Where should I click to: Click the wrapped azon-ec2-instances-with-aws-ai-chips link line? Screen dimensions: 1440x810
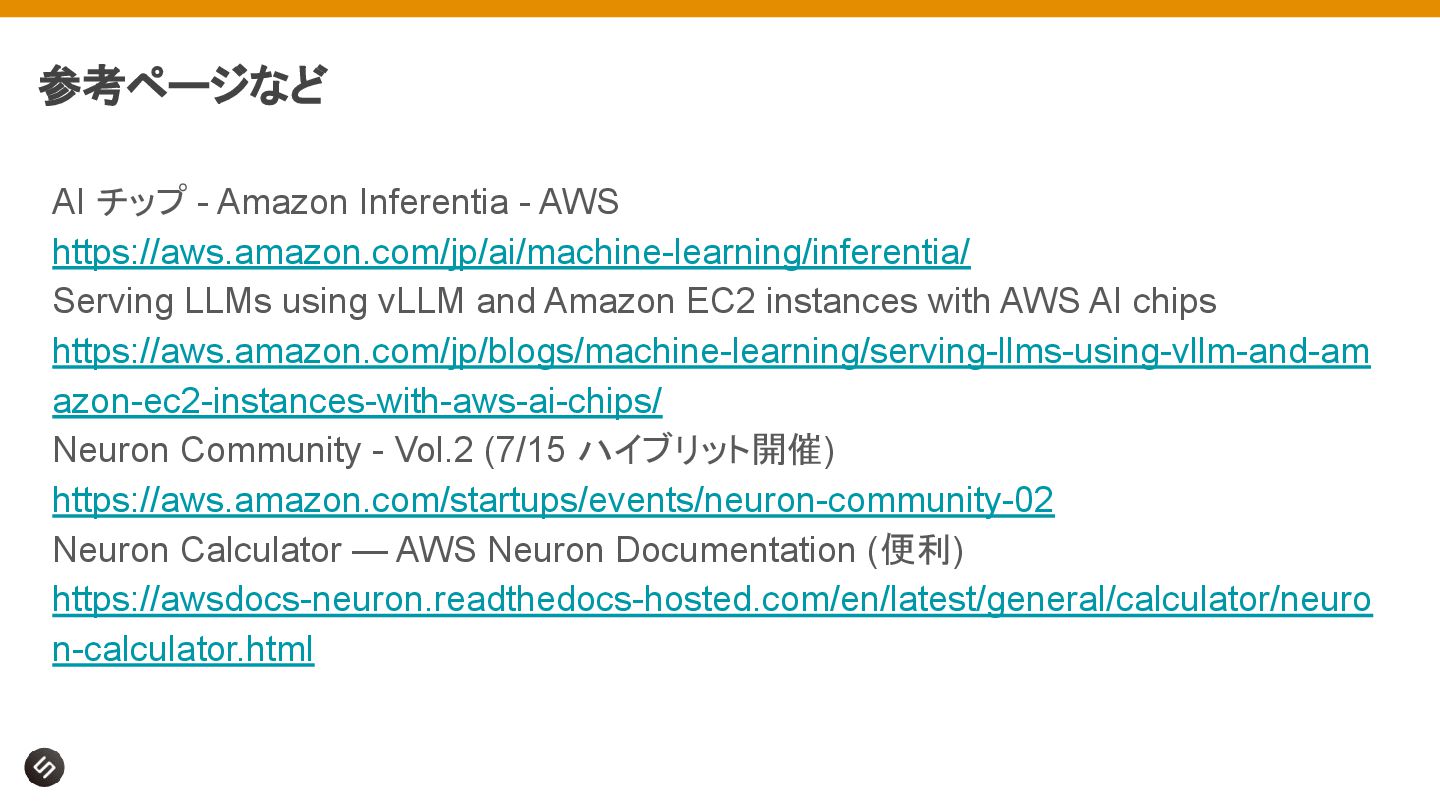tap(357, 401)
